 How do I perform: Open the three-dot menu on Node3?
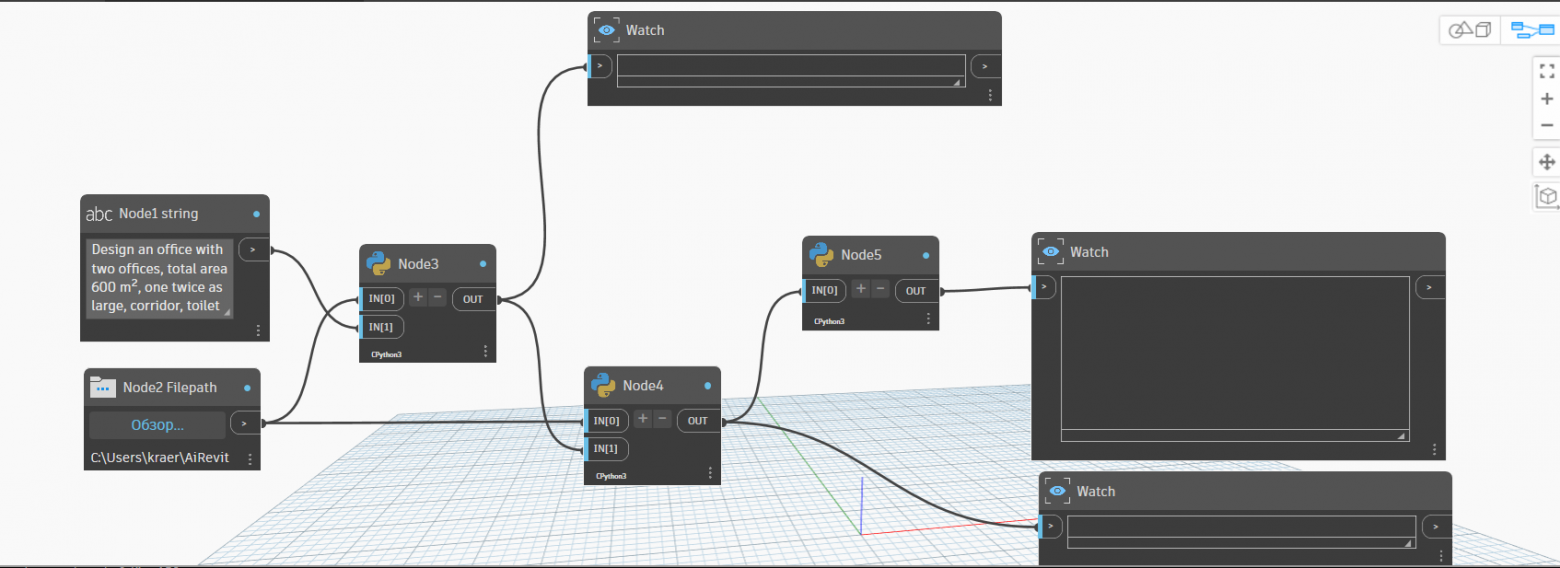click(485, 351)
